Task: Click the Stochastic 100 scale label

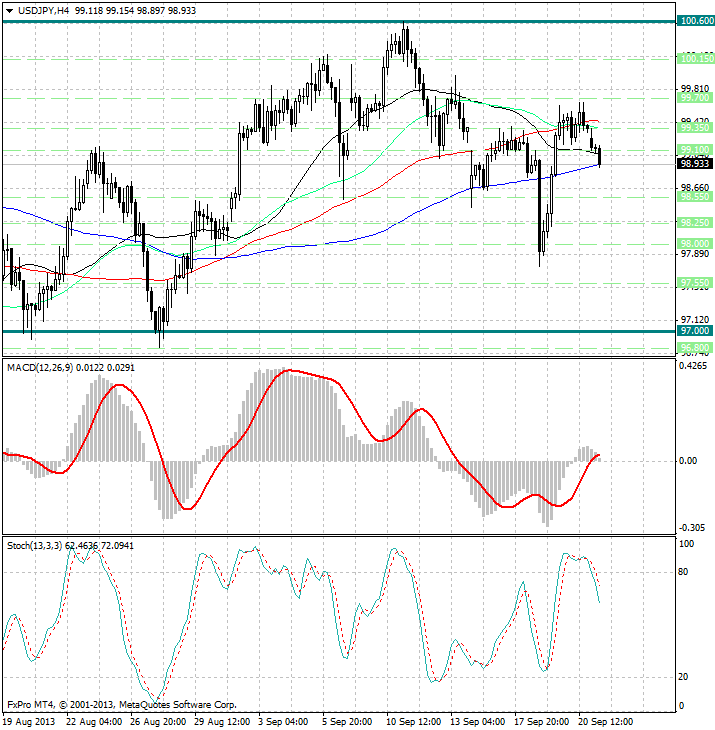Action: pos(686,544)
